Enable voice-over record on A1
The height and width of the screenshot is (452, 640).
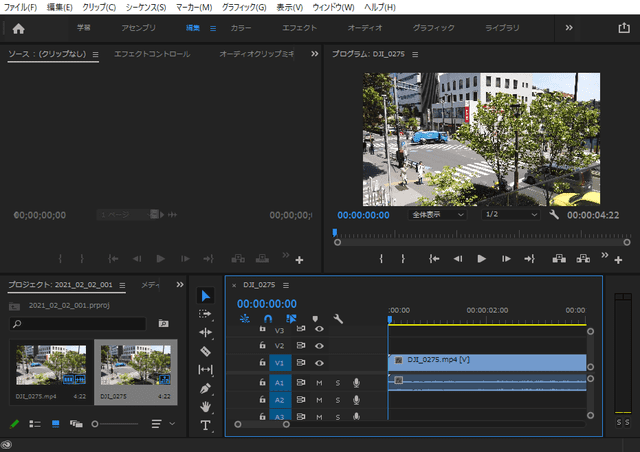click(x=356, y=383)
